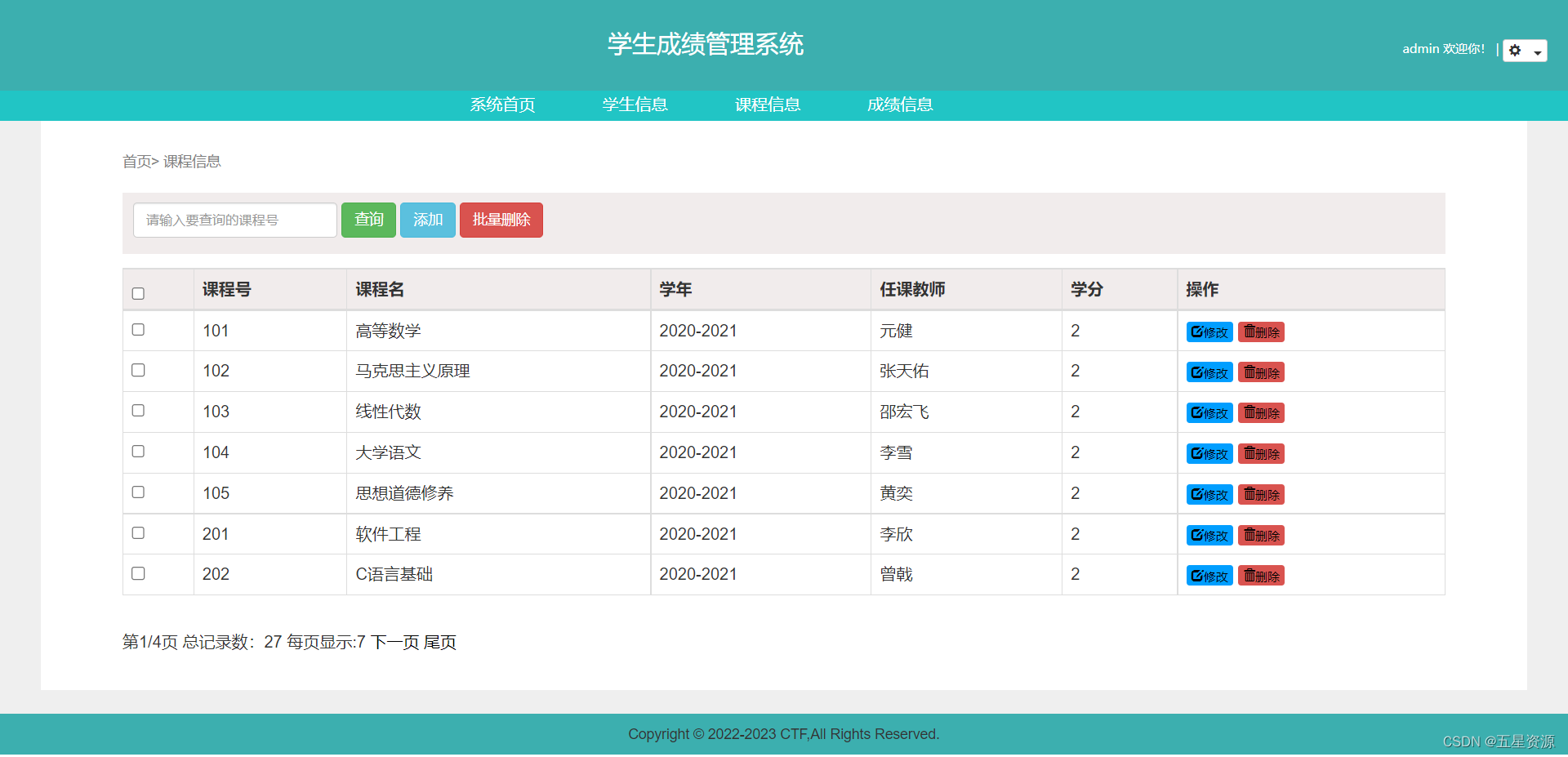This screenshot has width=1568, height=757.
Task: Edit the 思想道德修养 course with 修改
Action: pyautogui.click(x=1209, y=495)
